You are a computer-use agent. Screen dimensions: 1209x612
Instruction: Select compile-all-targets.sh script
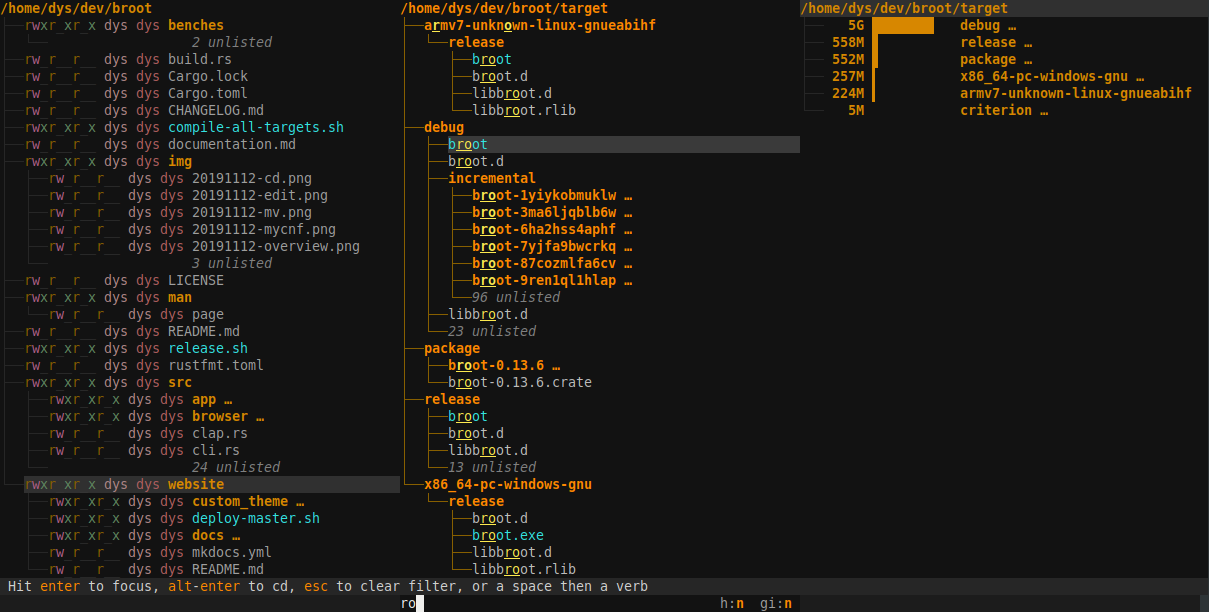[x=256, y=127]
